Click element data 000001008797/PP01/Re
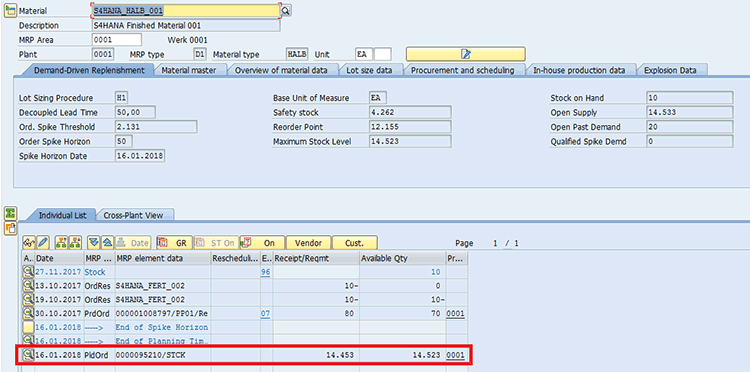750x372 pixels. pos(162,314)
